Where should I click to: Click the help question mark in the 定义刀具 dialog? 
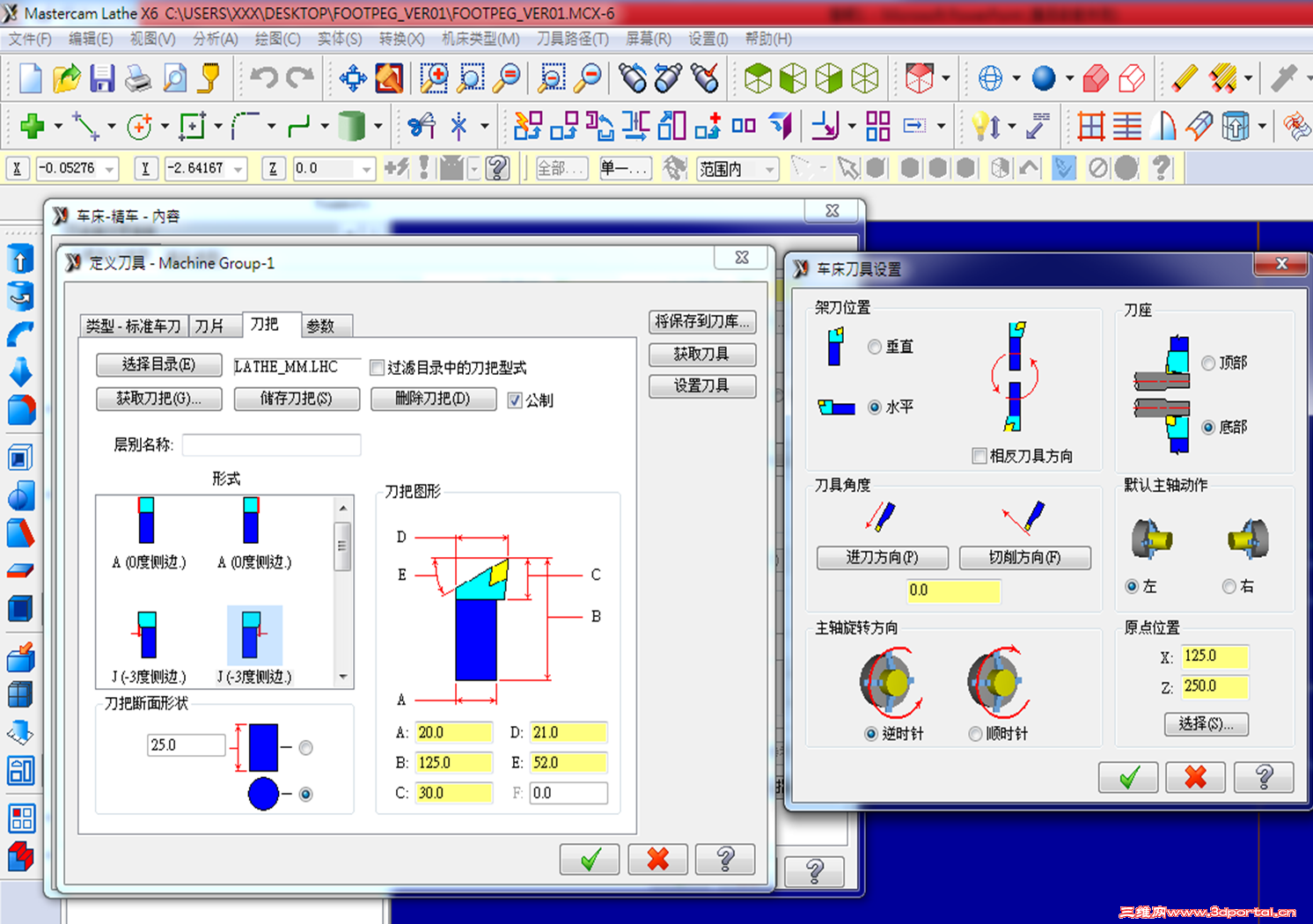[x=725, y=859]
